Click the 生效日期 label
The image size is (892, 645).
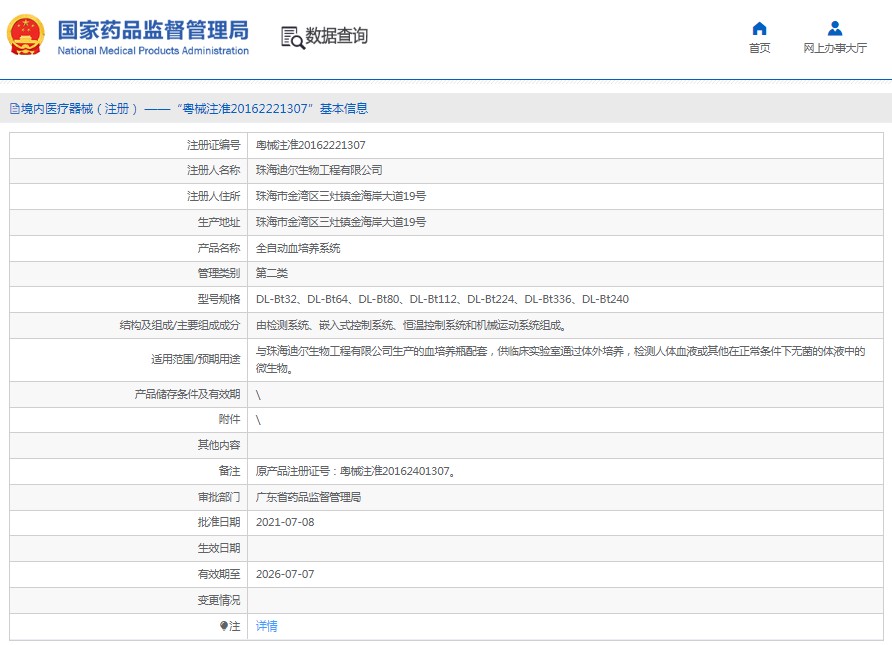coord(218,548)
